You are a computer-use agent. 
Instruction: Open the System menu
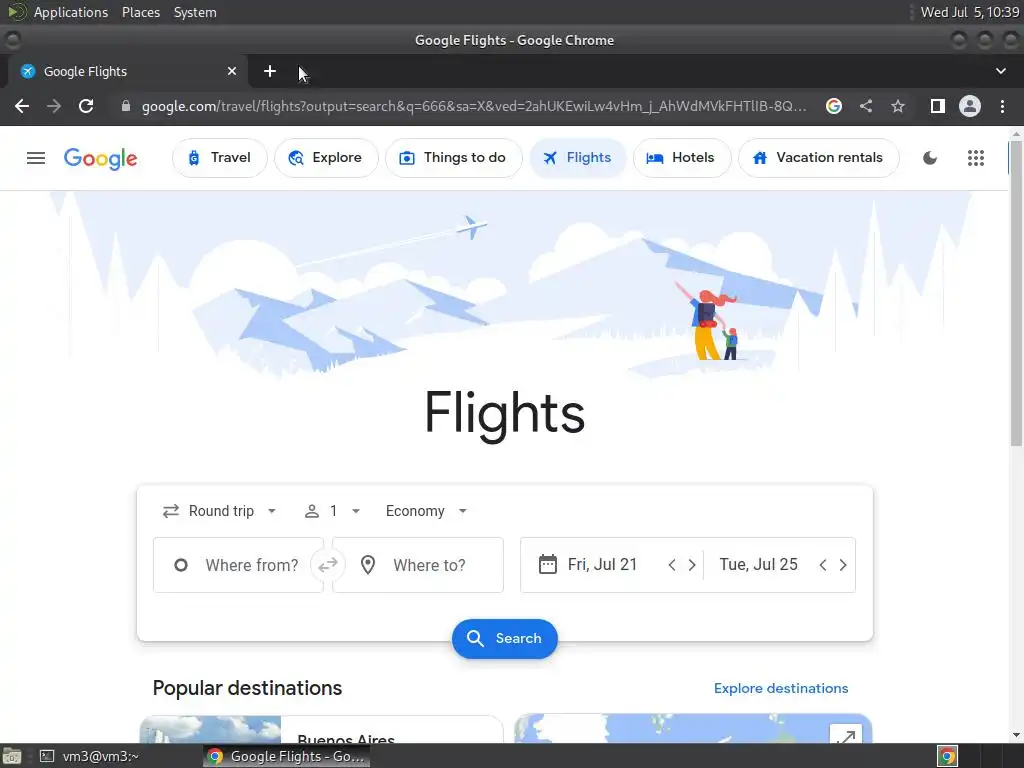tap(195, 12)
